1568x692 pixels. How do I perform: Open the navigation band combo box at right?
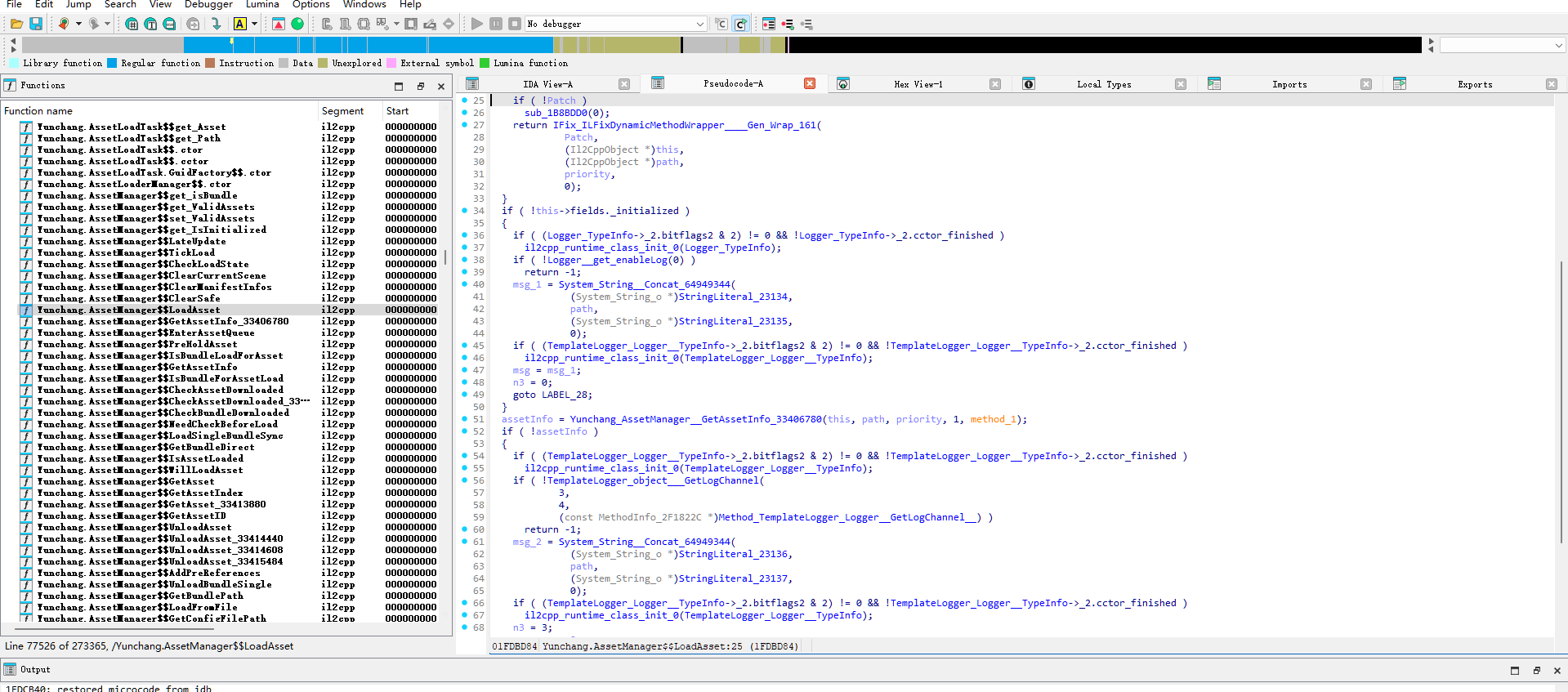1502,45
